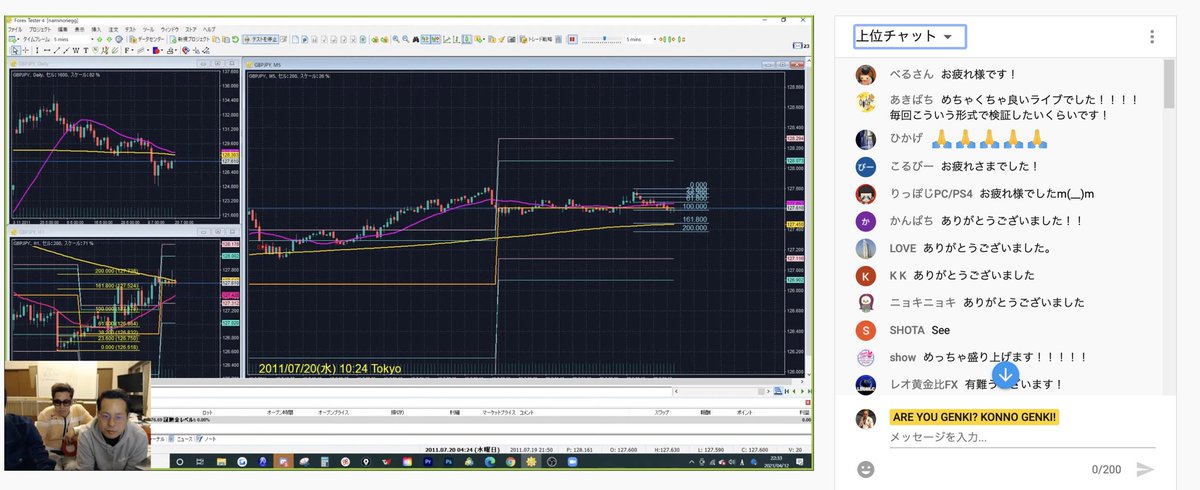This screenshot has height=490, width=1200.
Task: Click the SHOTA avatar in chat
Action: click(x=867, y=330)
